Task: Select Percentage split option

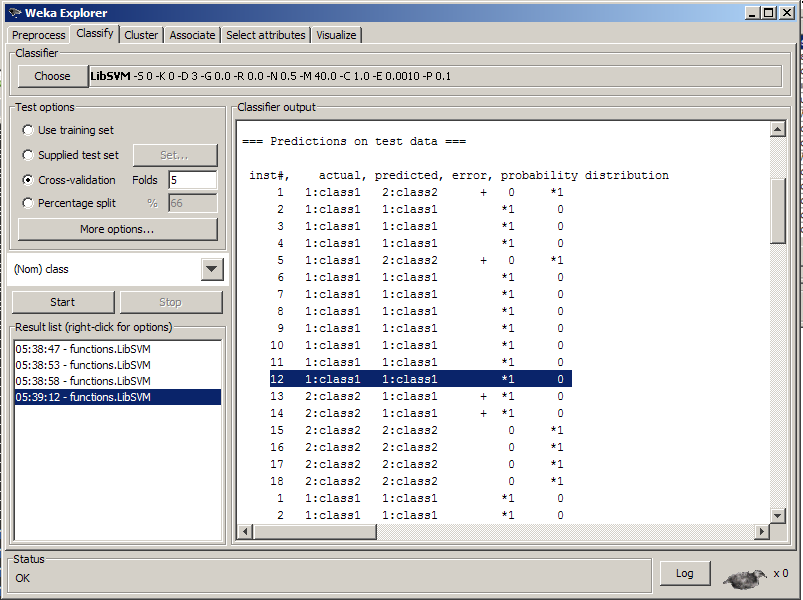Action: 28,203
